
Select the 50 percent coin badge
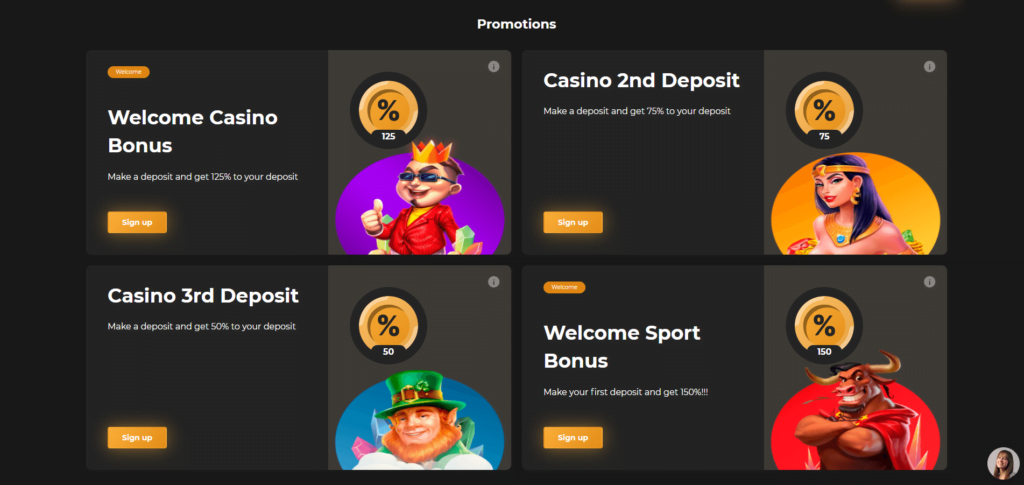388,325
